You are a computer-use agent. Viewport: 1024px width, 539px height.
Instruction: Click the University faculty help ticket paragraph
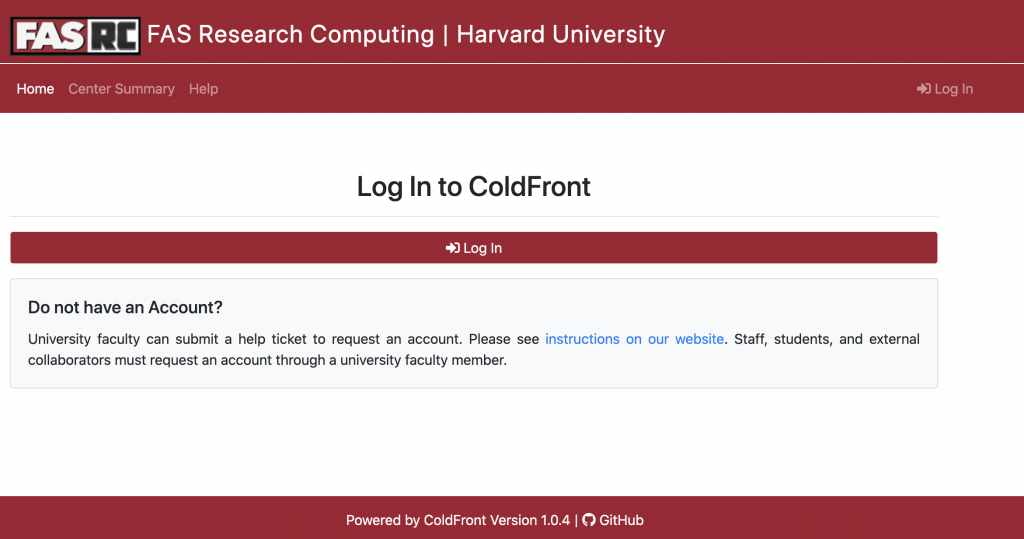[473, 350]
